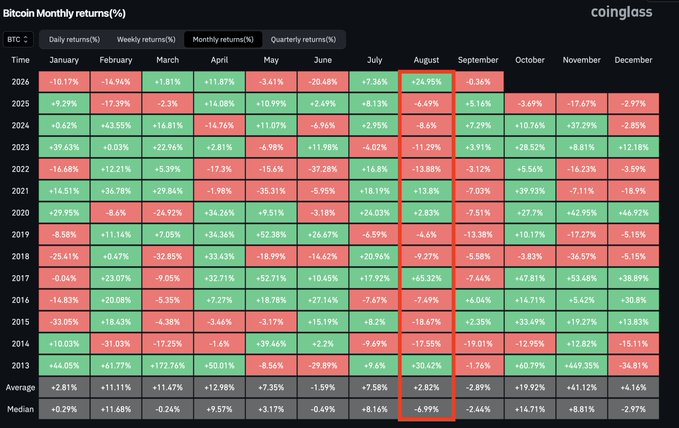Select the 2013 row label
The height and width of the screenshot is (428, 679).
click(20, 366)
